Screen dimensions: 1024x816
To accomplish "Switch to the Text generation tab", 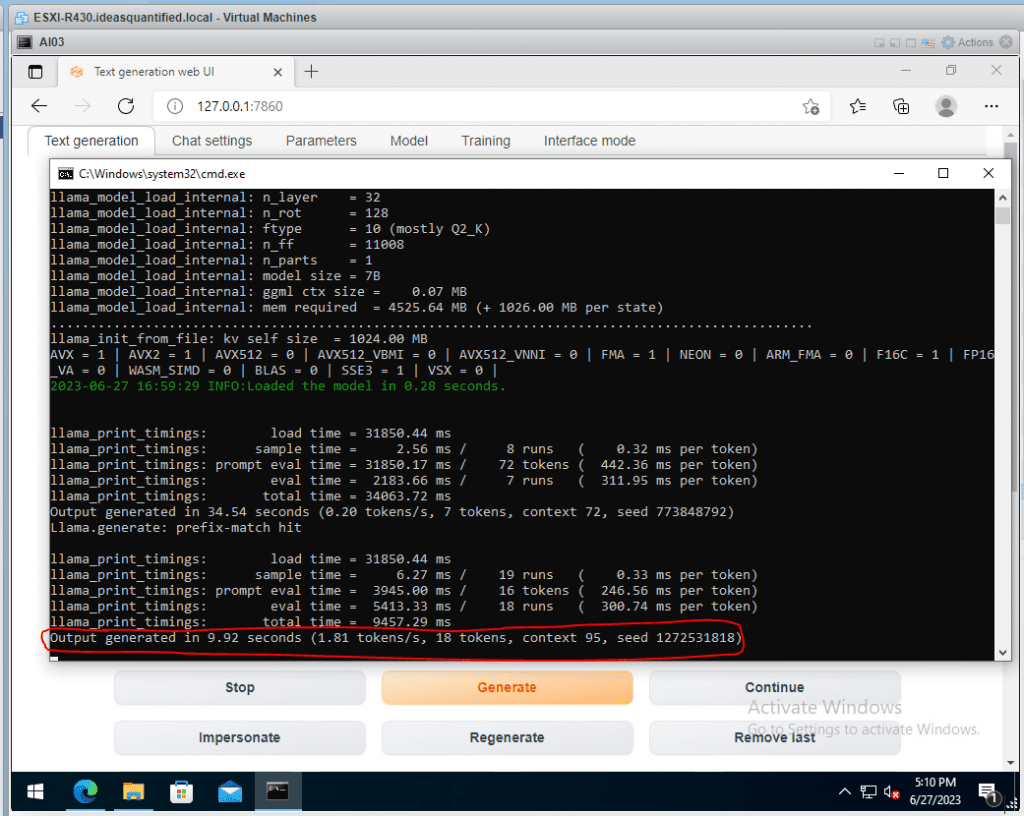I will pyautogui.click(x=91, y=141).
